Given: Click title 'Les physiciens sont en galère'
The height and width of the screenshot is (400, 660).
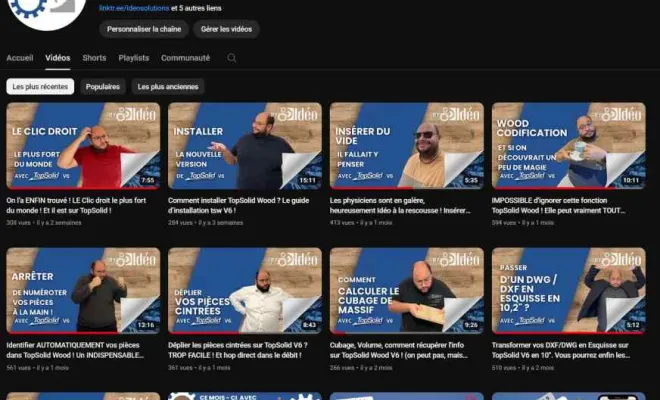Looking at the screenshot, I should 400,205.
